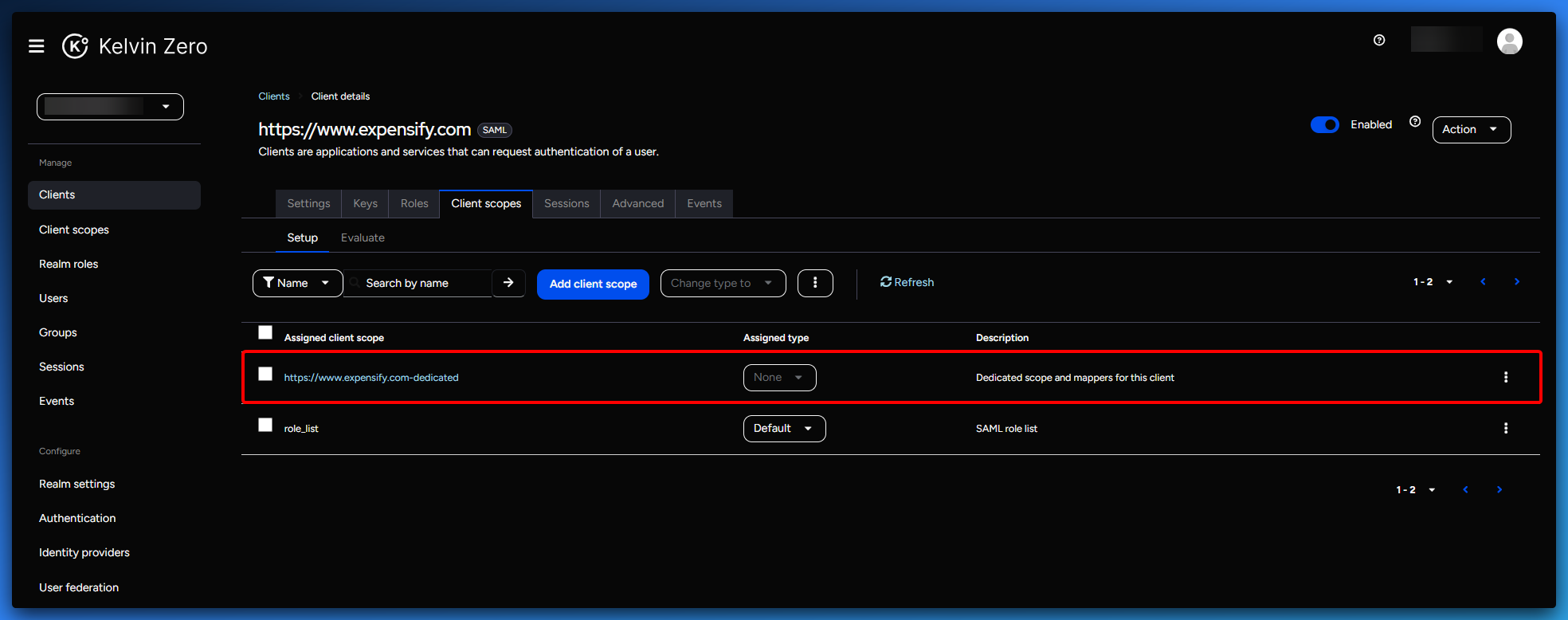Click the Assigned client scope column header
Viewport: 1568px width, 620px height.
pyautogui.click(x=334, y=338)
